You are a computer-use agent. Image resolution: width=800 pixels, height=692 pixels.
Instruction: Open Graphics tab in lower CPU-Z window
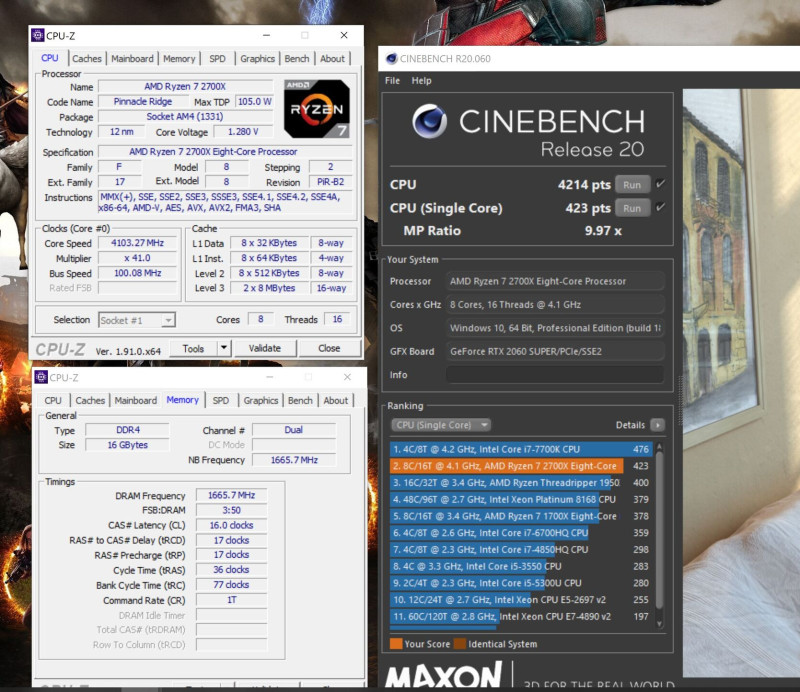point(261,401)
